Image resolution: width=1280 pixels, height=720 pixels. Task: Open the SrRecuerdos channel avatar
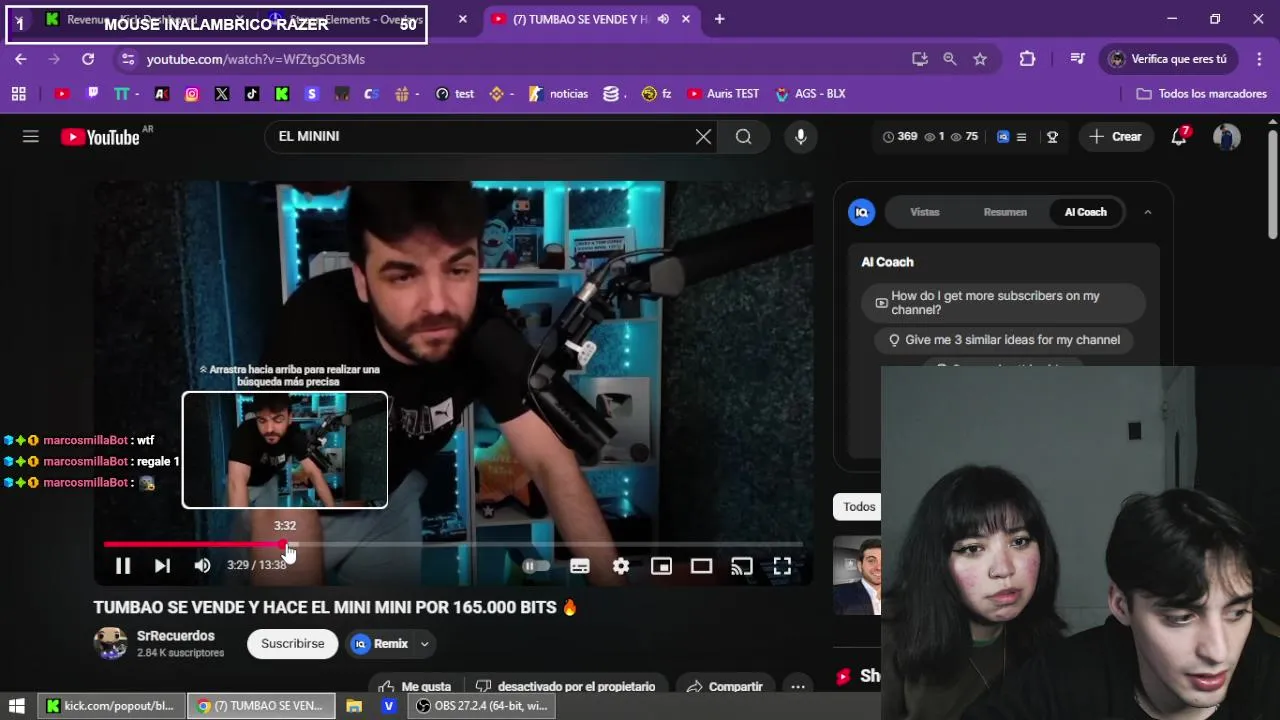click(x=110, y=644)
